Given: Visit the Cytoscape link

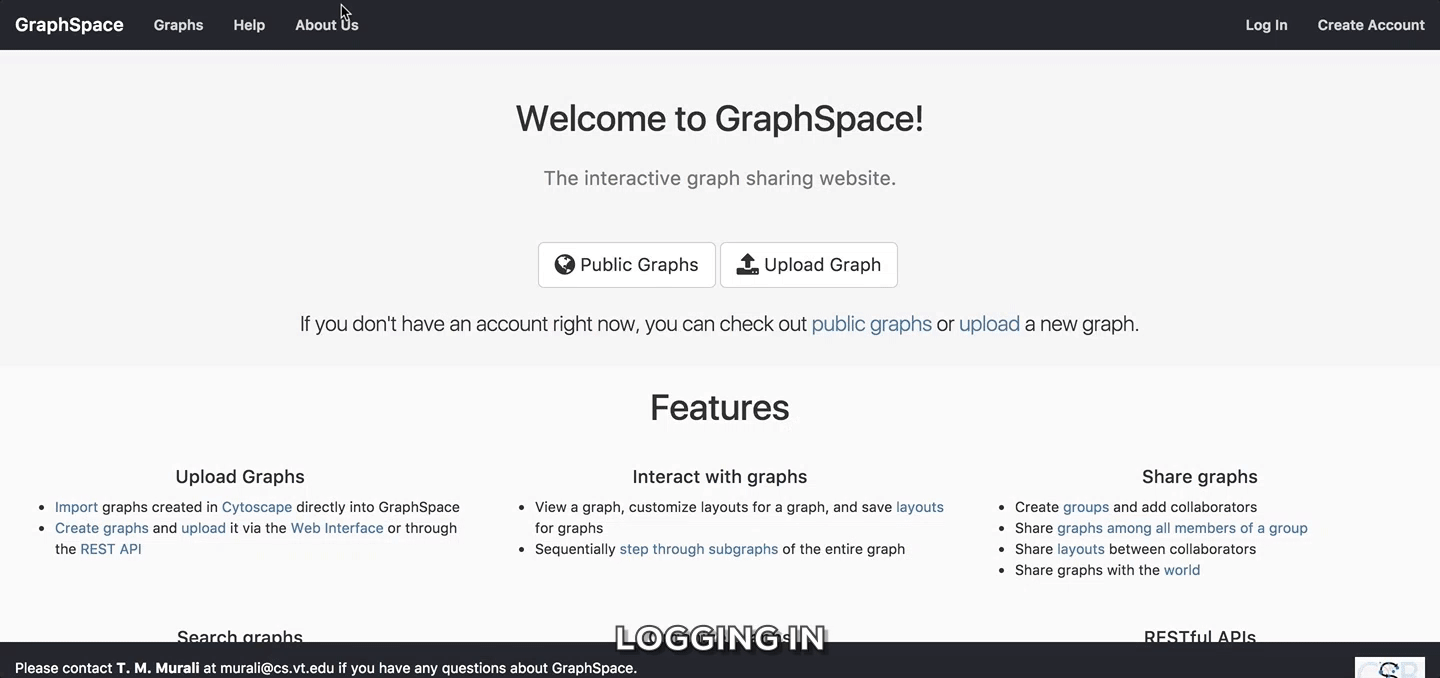Looking at the screenshot, I should click(257, 507).
